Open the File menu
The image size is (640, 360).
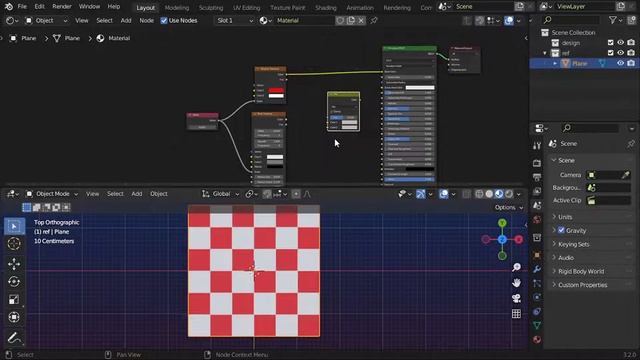click(x=22, y=7)
